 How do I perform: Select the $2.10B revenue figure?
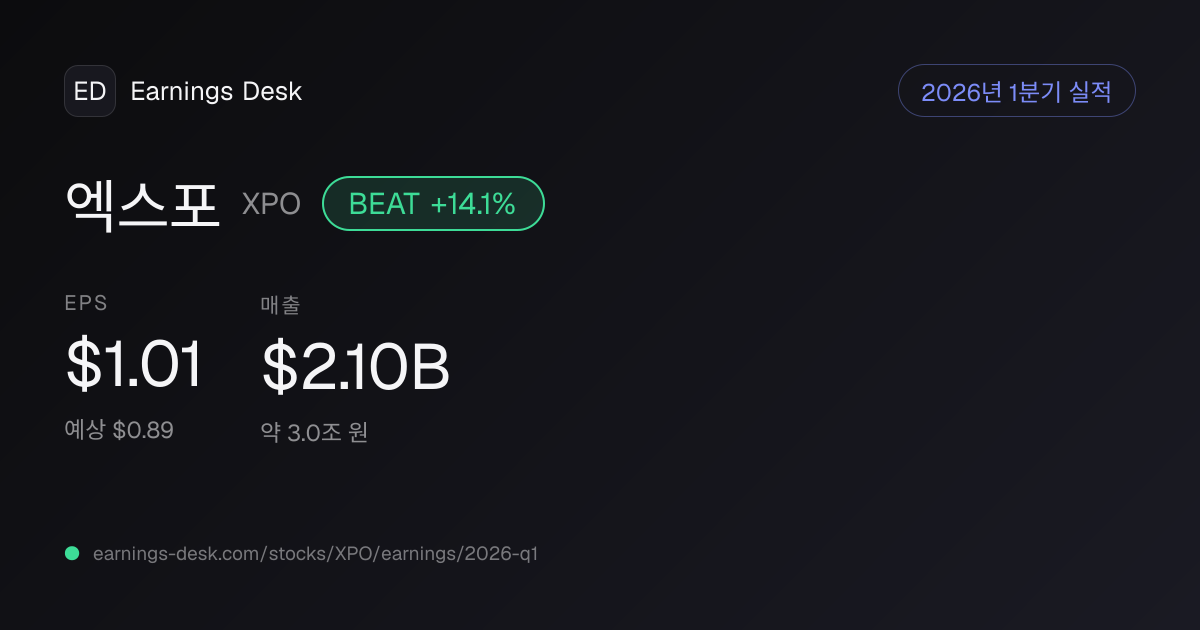pos(356,367)
